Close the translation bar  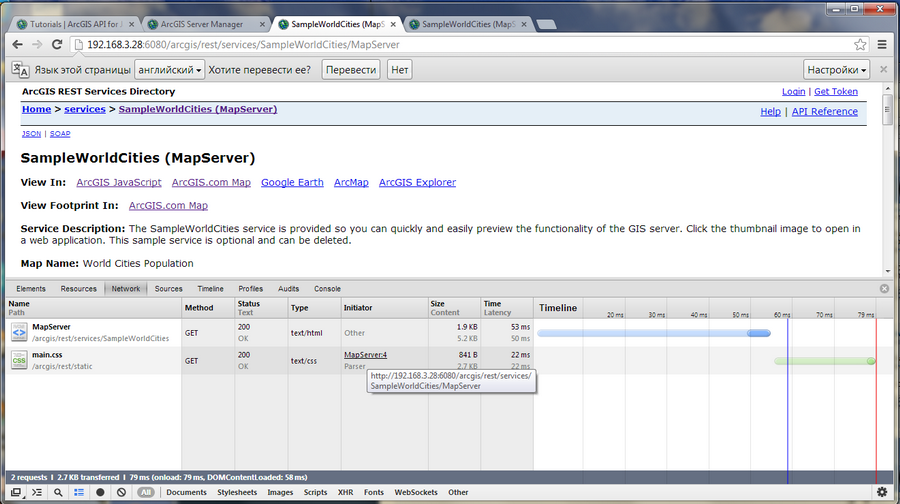[x=883, y=69]
